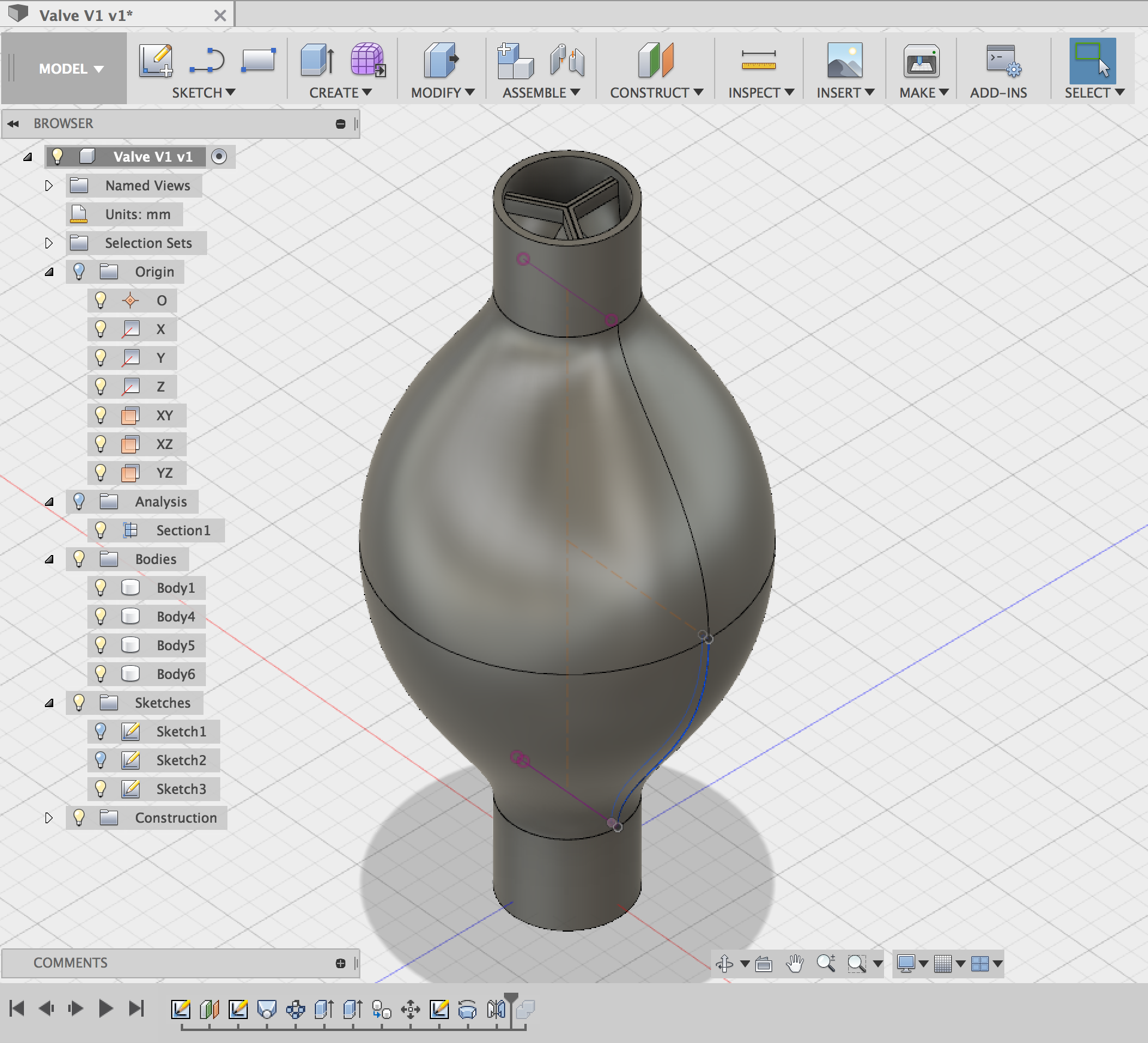1148x1043 pixels.
Task: Jump to timeline beginning
Action: (x=17, y=1008)
